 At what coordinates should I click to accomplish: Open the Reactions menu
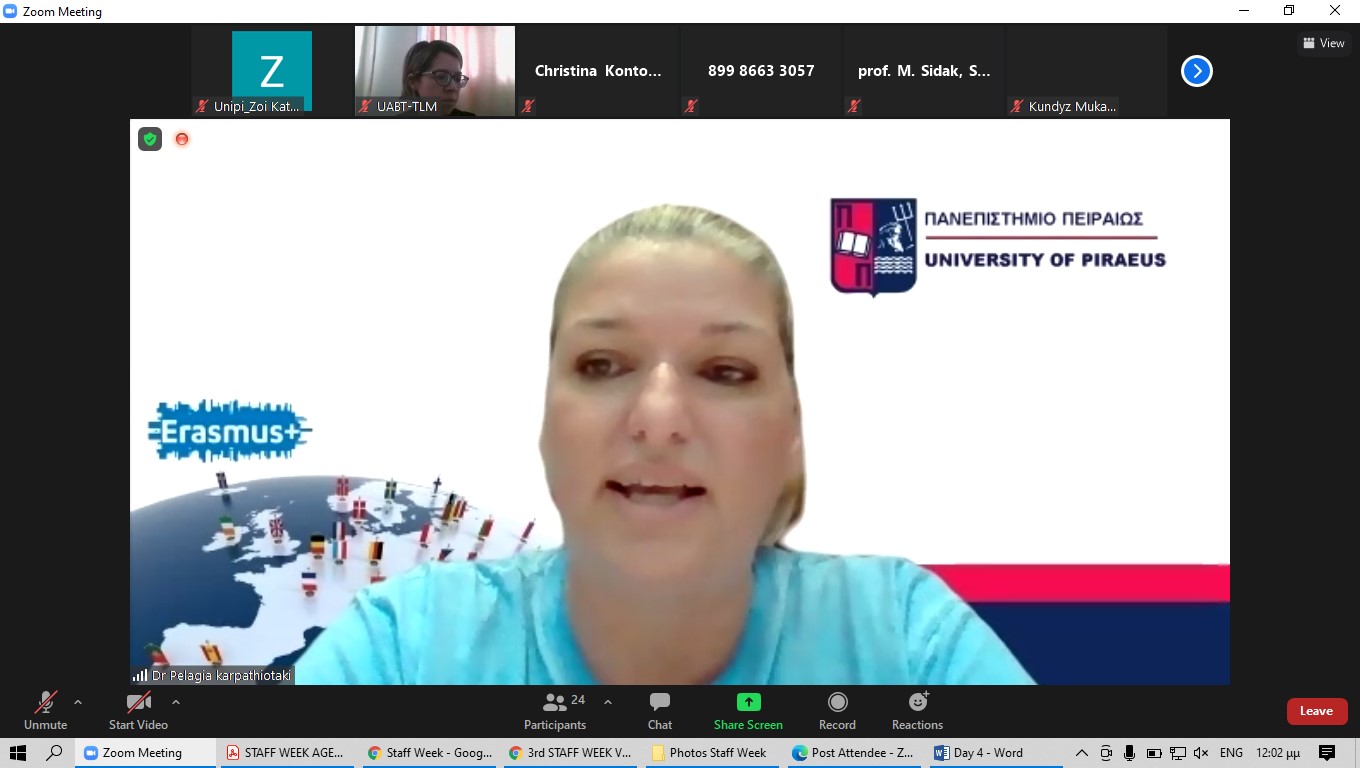(917, 711)
